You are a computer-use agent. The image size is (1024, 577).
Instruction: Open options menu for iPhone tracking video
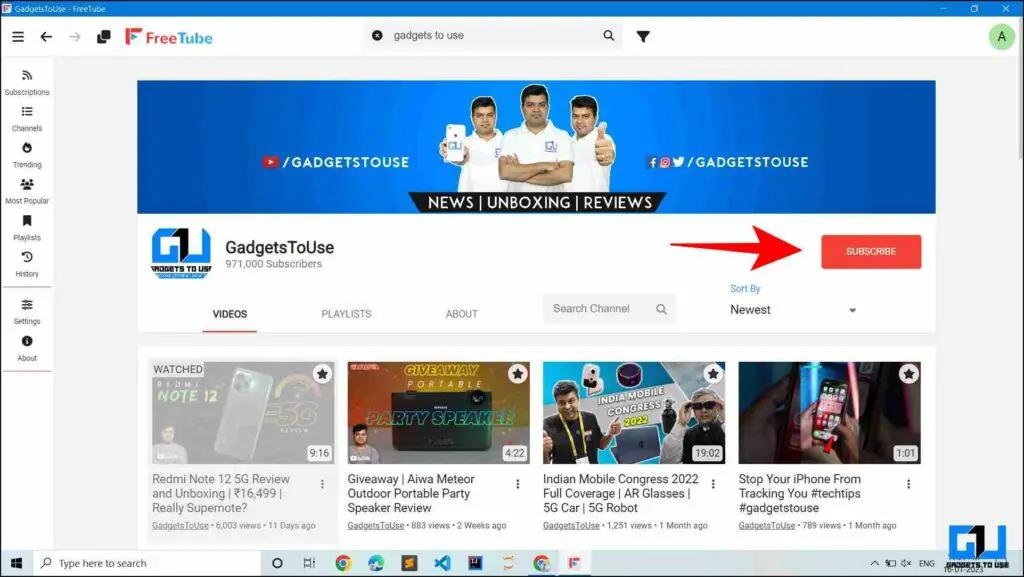(908, 484)
